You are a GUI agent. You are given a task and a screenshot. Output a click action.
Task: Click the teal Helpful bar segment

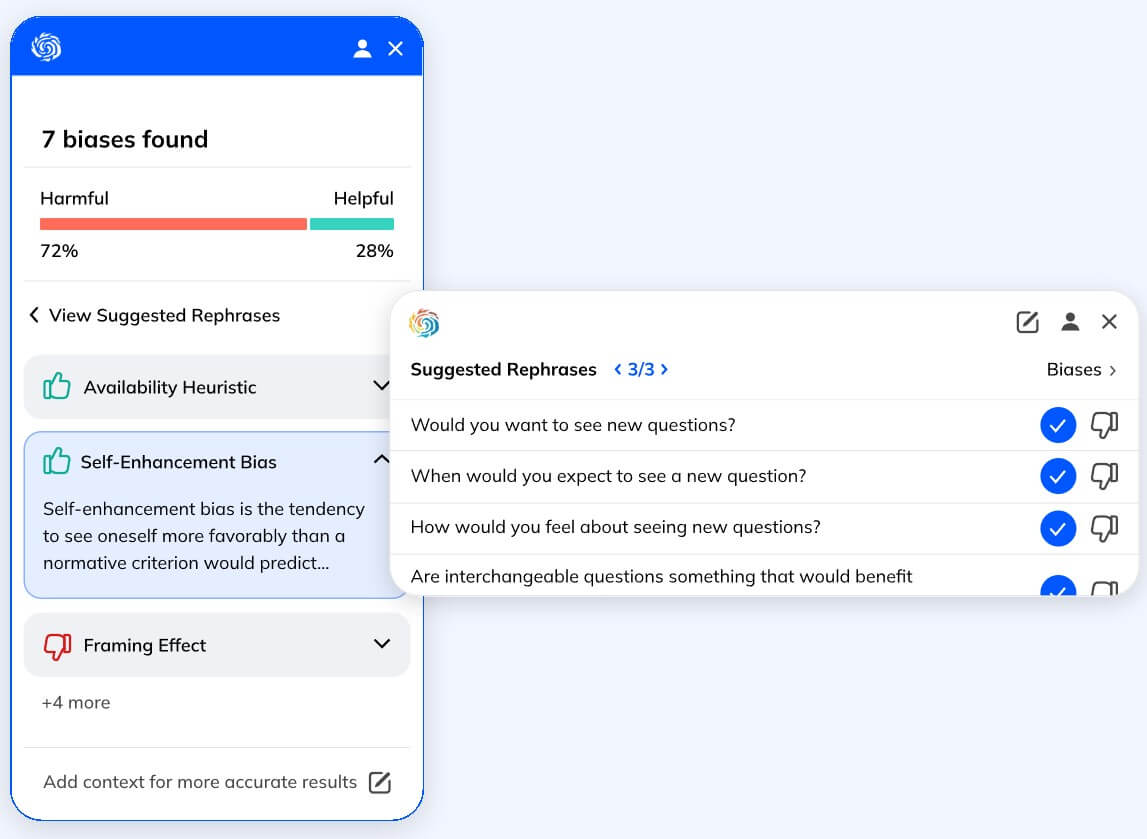352,224
